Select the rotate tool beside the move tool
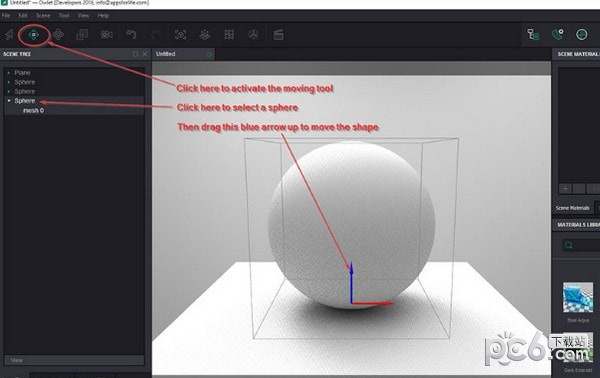 coord(58,35)
